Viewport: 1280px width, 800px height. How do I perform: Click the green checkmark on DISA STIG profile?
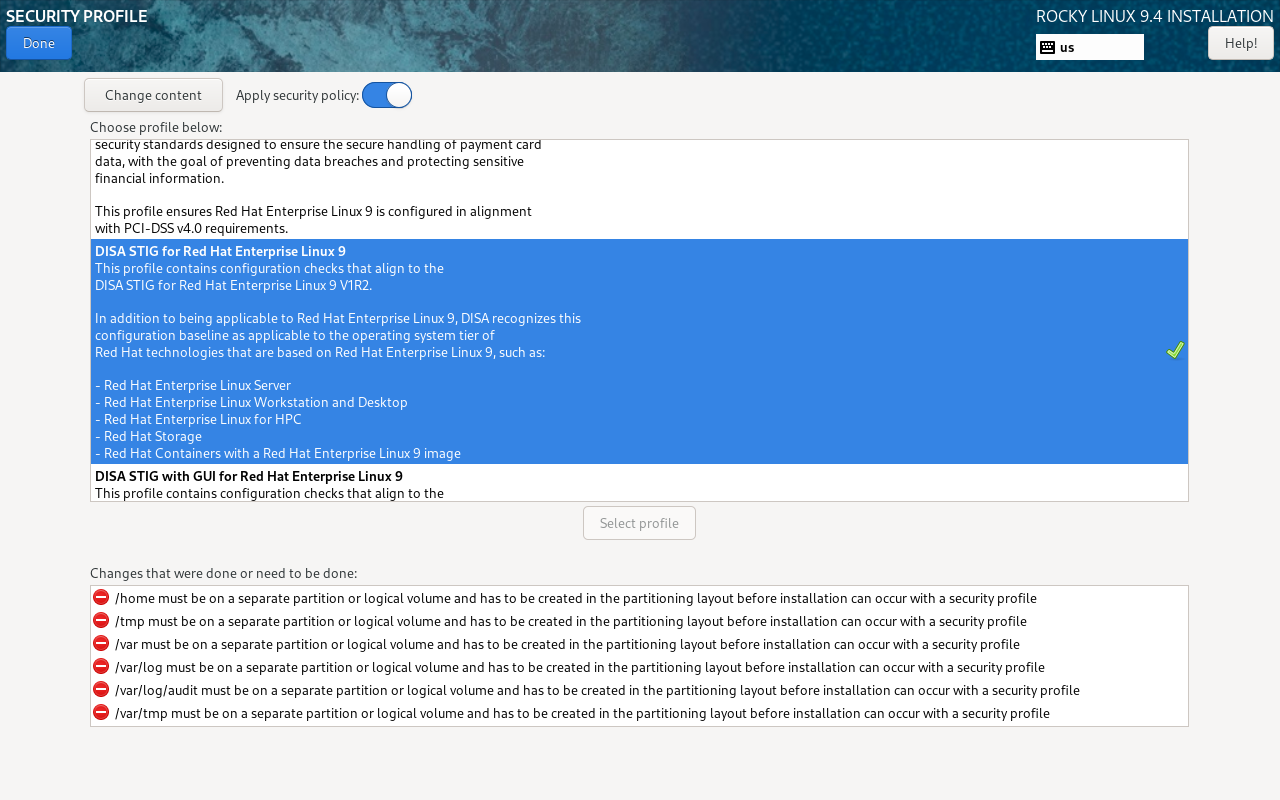pos(1175,351)
